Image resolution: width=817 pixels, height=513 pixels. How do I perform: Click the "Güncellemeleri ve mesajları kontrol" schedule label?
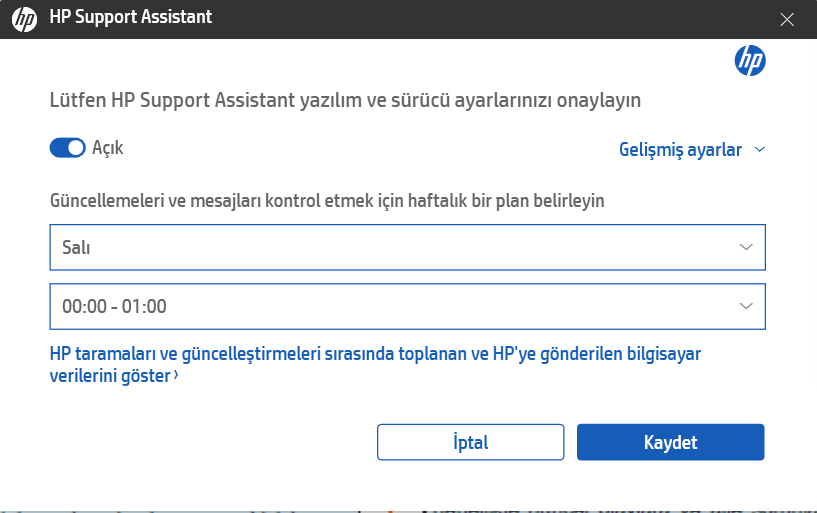tap(327, 200)
